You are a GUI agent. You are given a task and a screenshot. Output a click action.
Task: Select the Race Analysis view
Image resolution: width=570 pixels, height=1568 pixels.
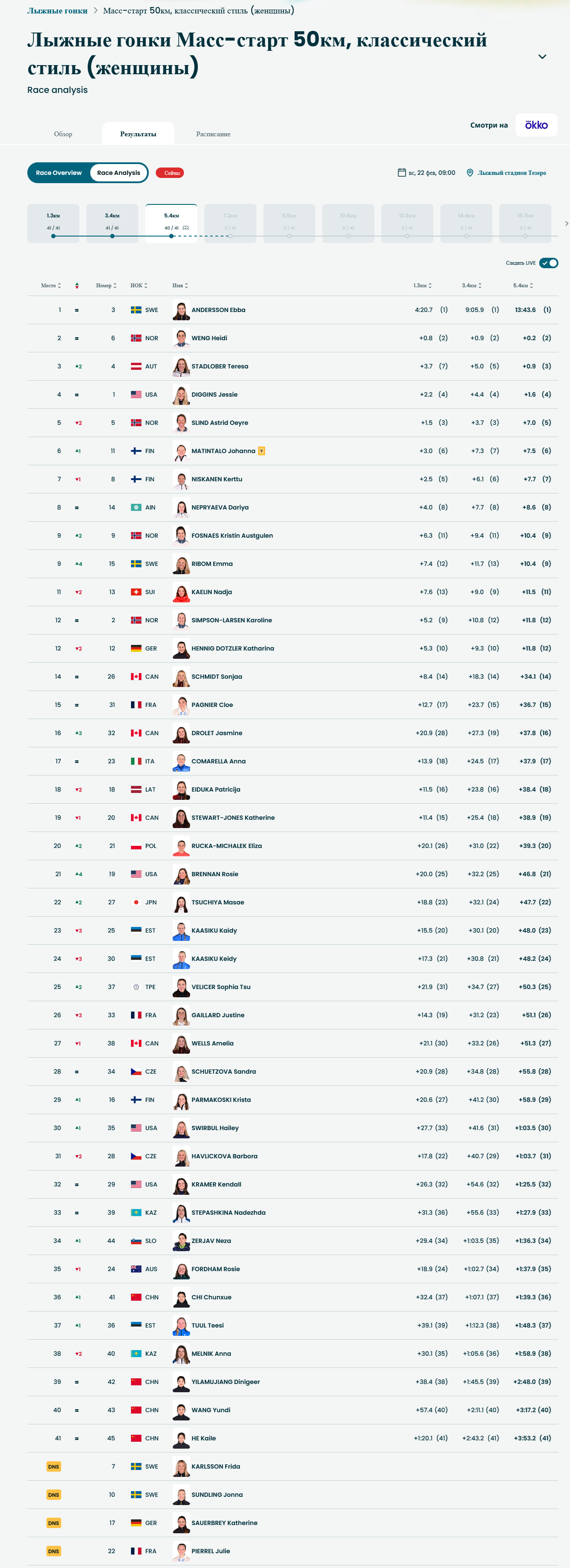(118, 173)
